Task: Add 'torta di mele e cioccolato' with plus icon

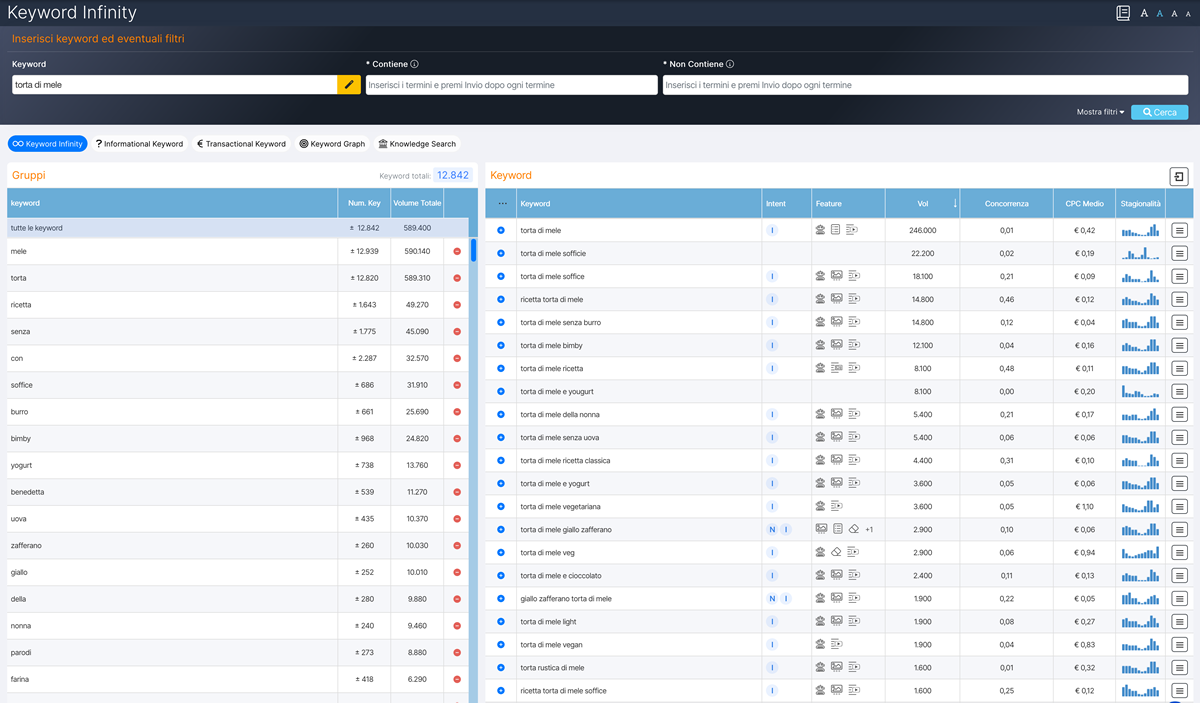Action: point(501,575)
